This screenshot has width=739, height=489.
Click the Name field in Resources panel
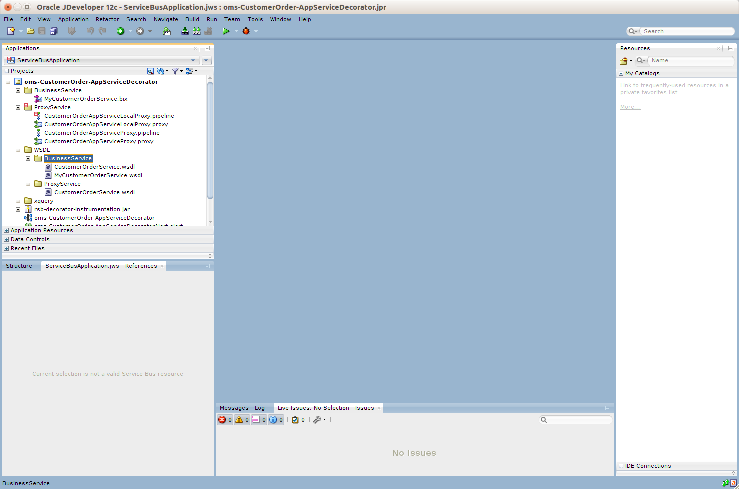click(690, 60)
